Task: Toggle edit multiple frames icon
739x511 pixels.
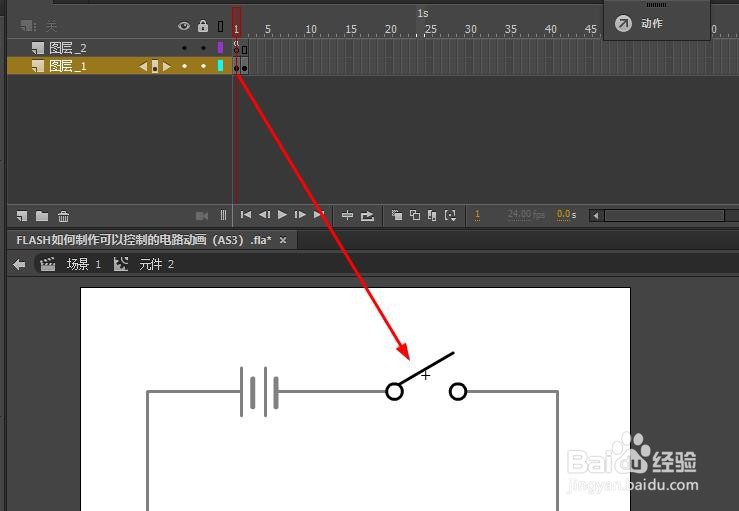Action: click(432, 215)
